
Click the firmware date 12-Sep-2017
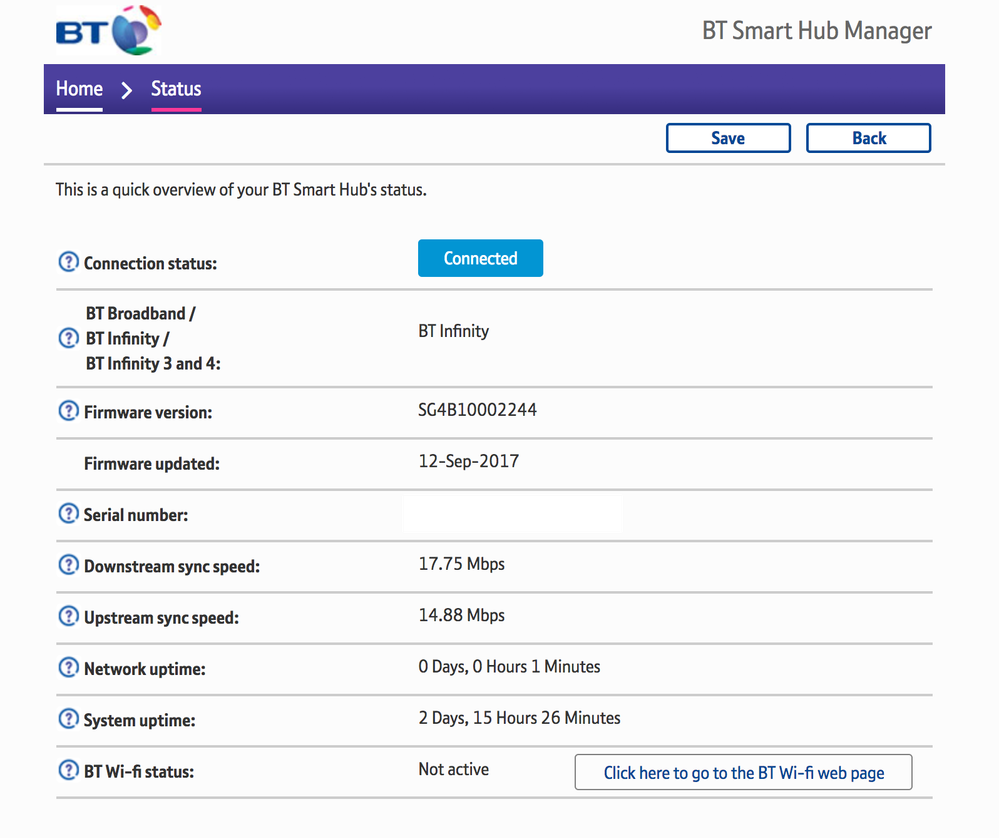[468, 461]
